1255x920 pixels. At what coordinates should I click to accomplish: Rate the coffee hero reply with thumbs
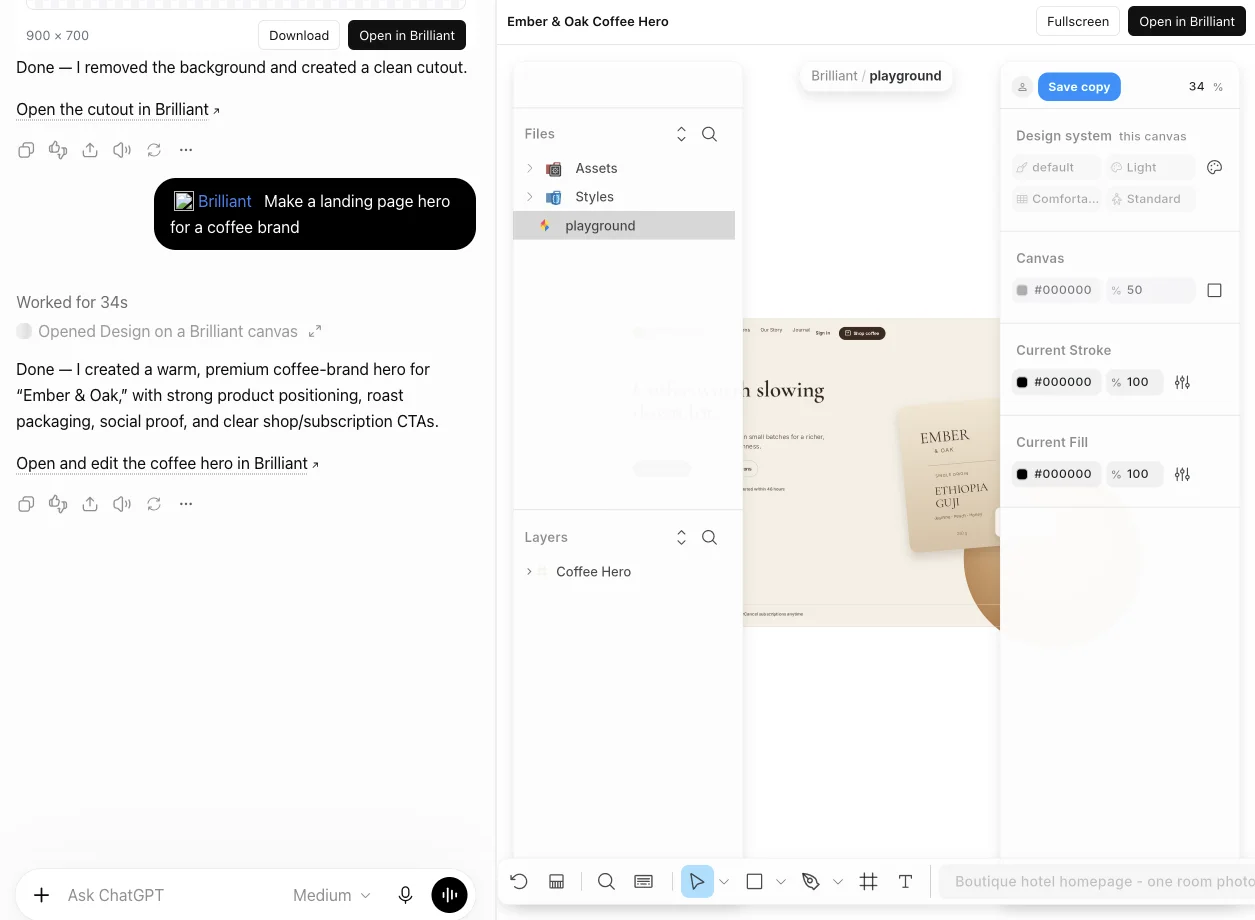pyautogui.click(x=58, y=504)
